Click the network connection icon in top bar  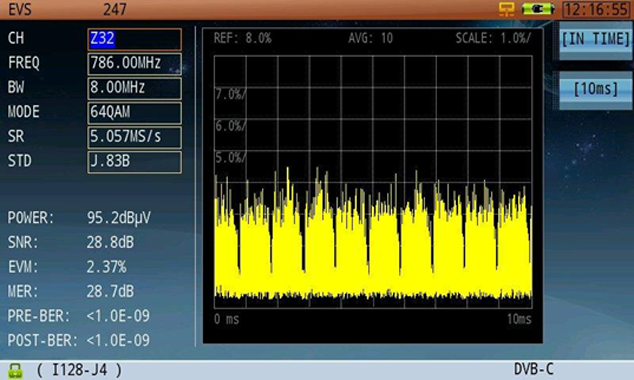[506, 9]
